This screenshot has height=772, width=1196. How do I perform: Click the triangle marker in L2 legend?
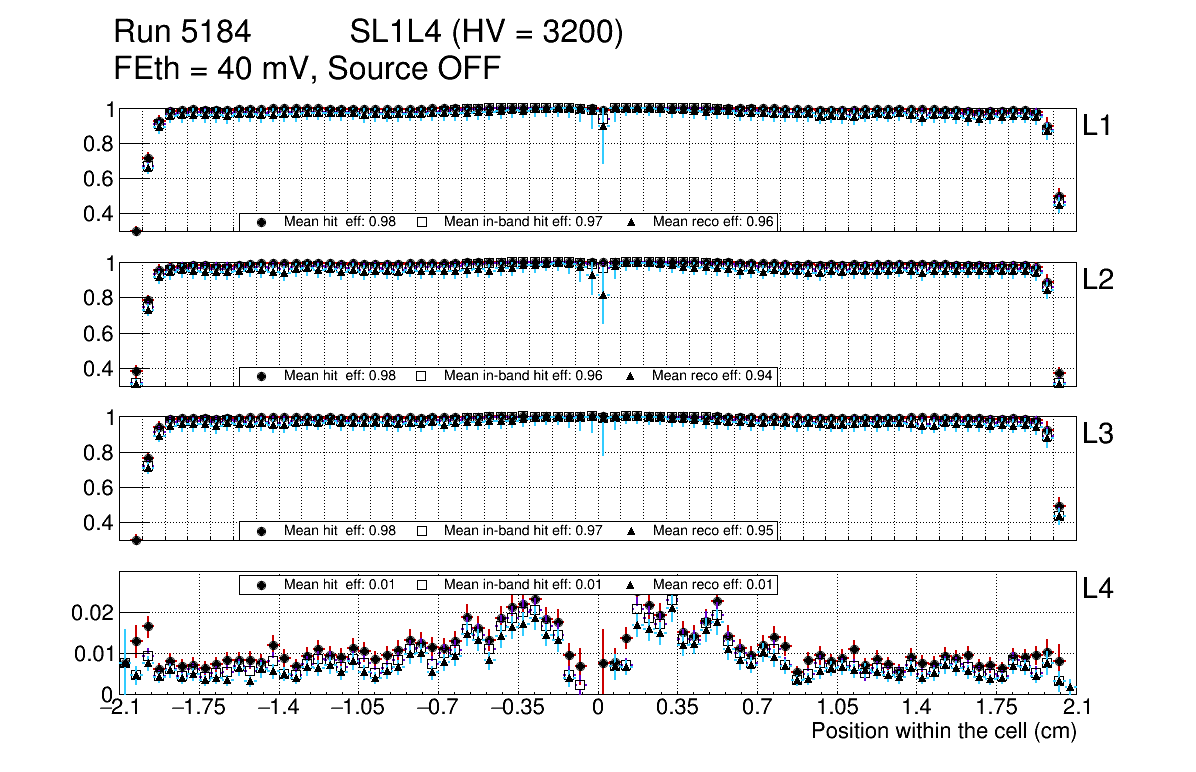click(x=631, y=376)
